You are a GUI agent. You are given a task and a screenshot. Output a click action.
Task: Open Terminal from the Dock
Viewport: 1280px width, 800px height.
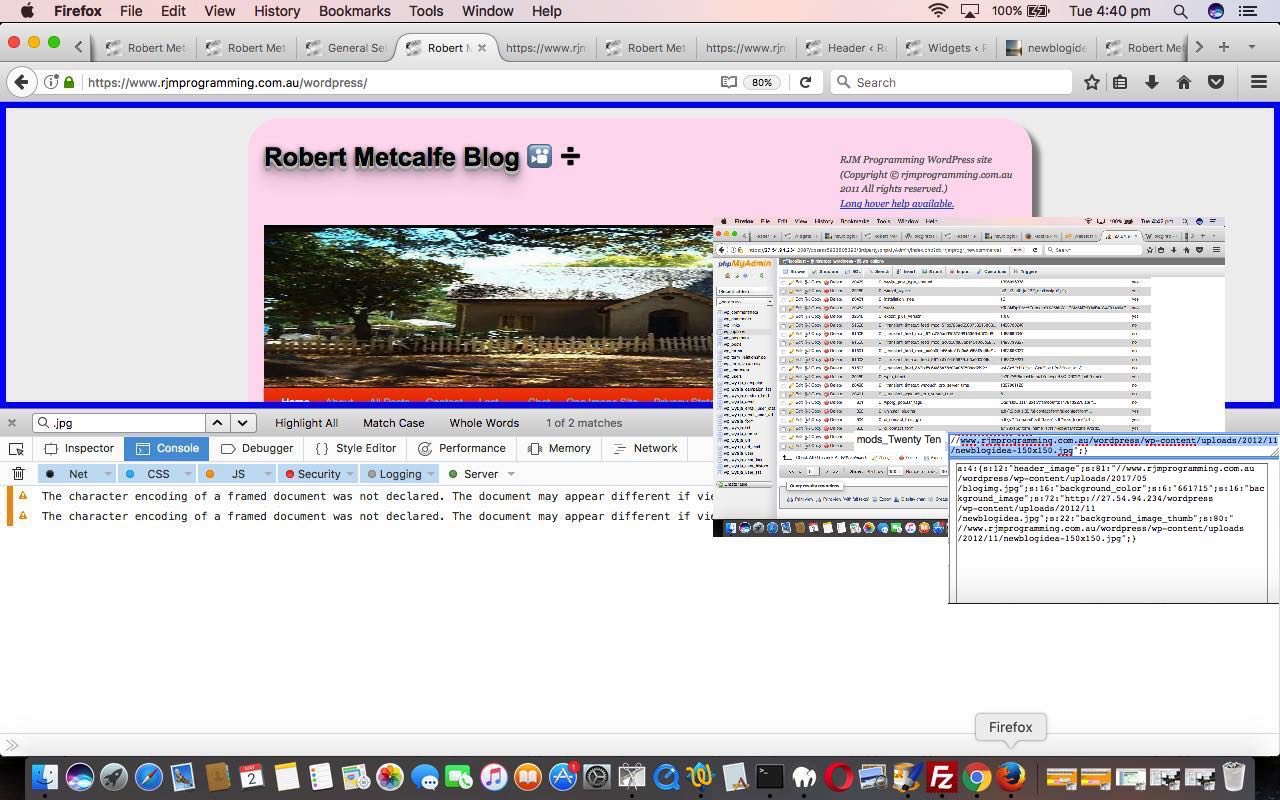click(769, 777)
